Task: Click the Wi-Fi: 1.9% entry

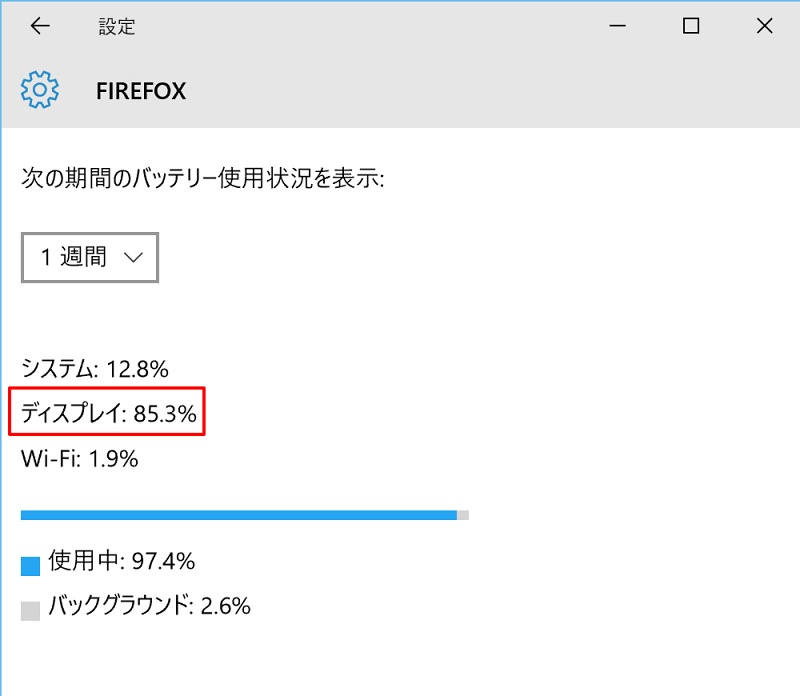Action: pyautogui.click(x=80, y=459)
